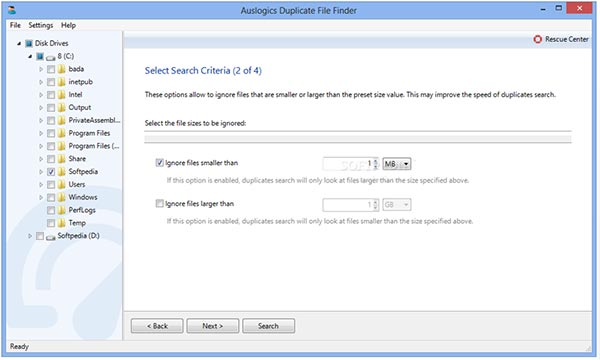Viewport: 600px width, 360px height.
Task: Expand the Output folder
Action: [41, 108]
